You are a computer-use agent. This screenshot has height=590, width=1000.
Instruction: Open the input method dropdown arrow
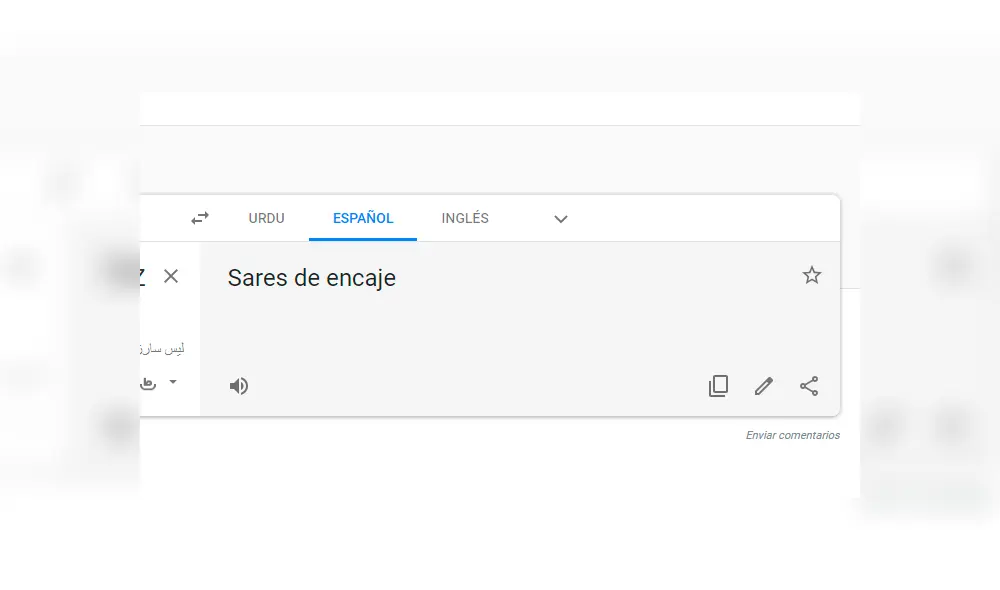click(x=172, y=383)
